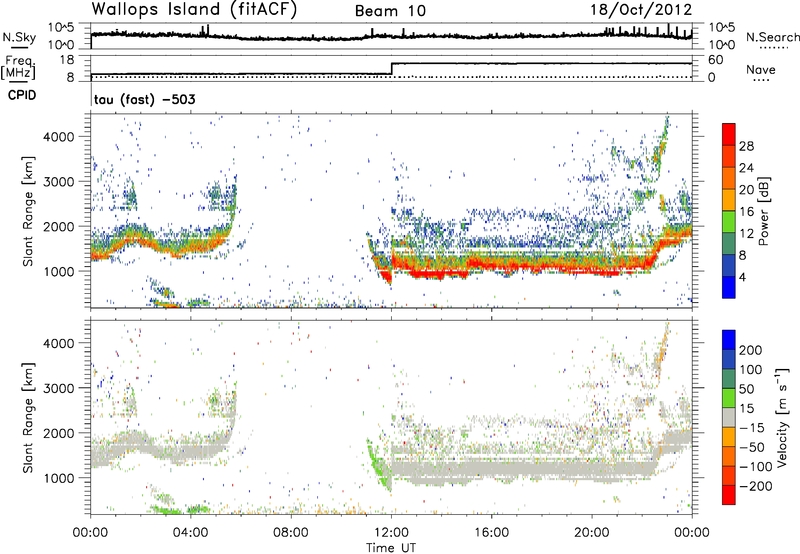The image size is (800, 554).
Task: Click the frequency step at 12:00 UT
Action: (x=391, y=69)
